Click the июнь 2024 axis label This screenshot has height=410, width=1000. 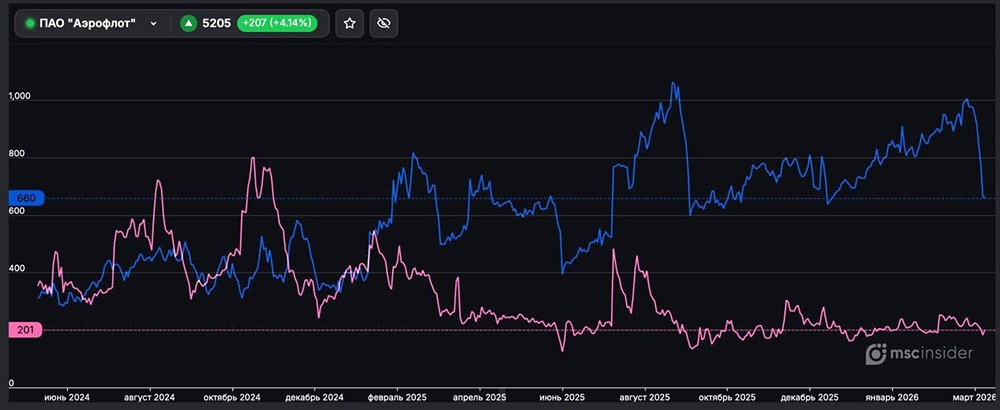[65, 397]
